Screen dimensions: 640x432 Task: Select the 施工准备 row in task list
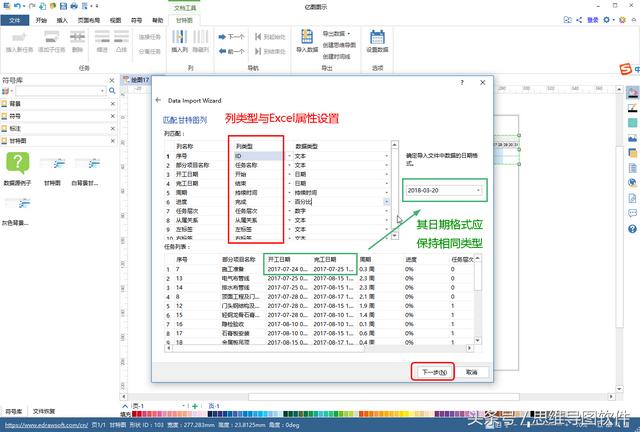pos(319,269)
